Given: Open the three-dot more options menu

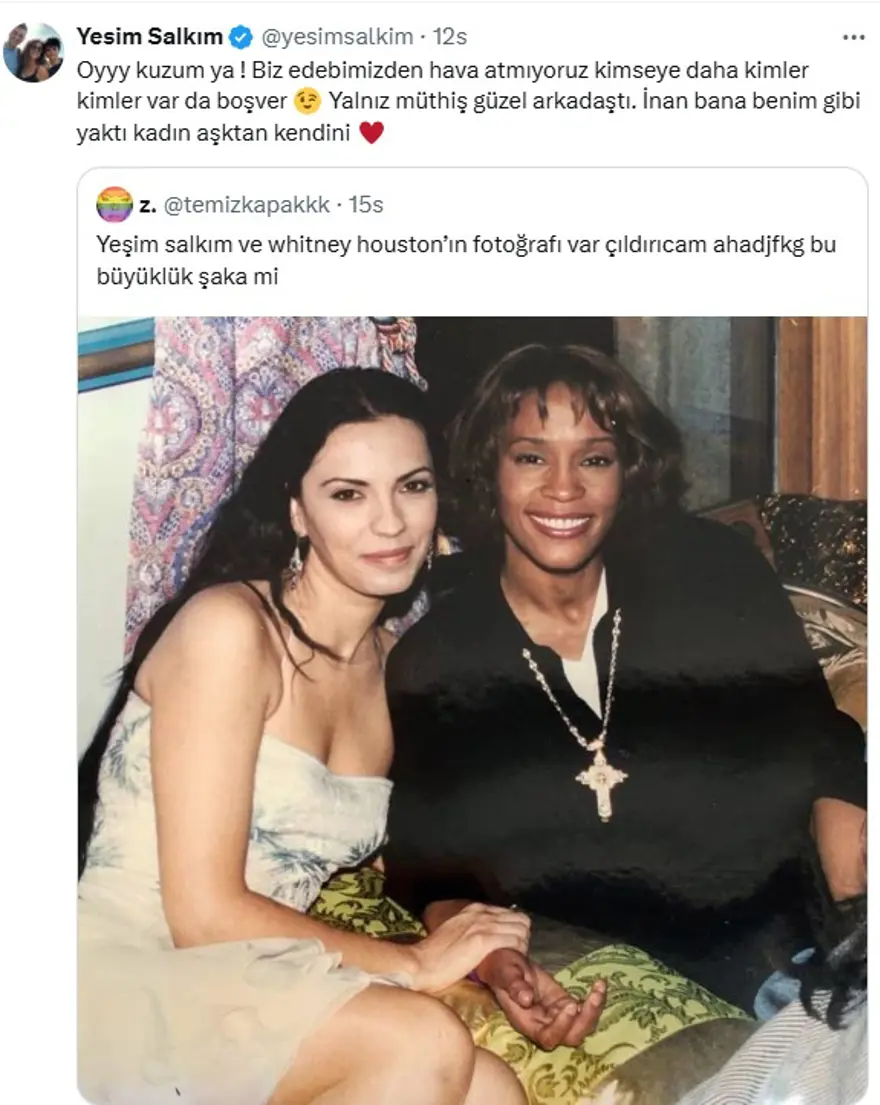Looking at the screenshot, I should 853,37.
